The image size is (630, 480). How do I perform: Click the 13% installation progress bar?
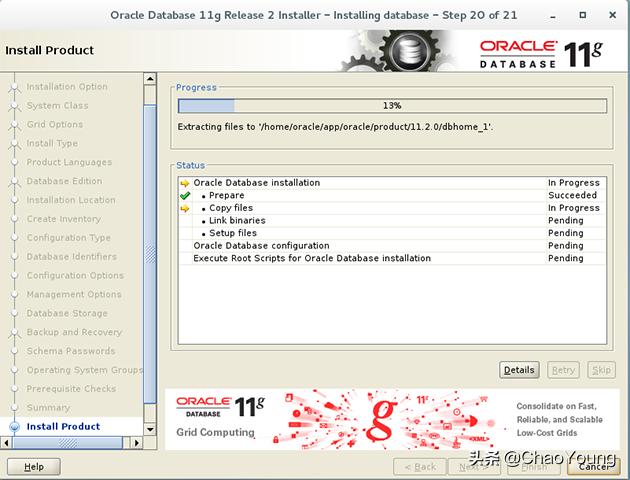[392, 106]
